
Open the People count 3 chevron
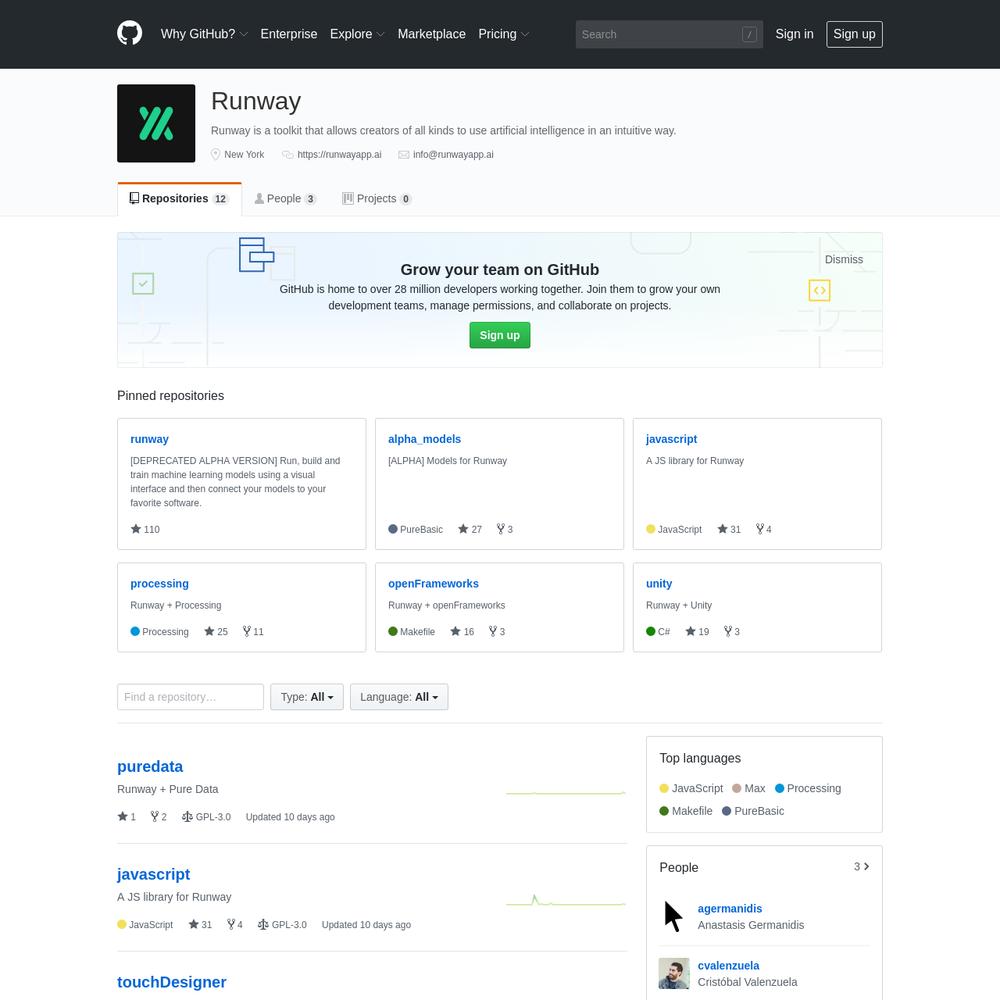click(862, 867)
